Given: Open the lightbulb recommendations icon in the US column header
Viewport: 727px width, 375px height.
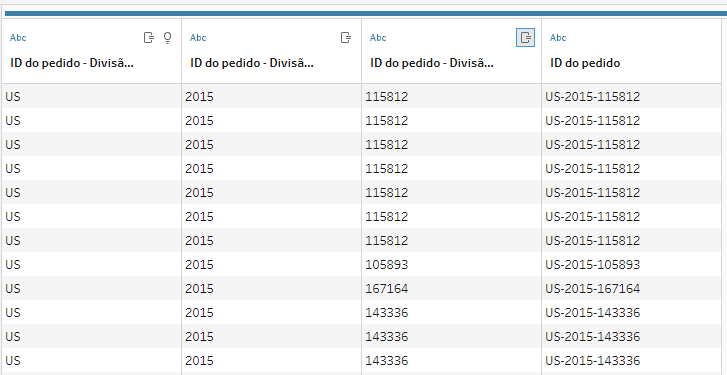Looking at the screenshot, I should click(168, 38).
